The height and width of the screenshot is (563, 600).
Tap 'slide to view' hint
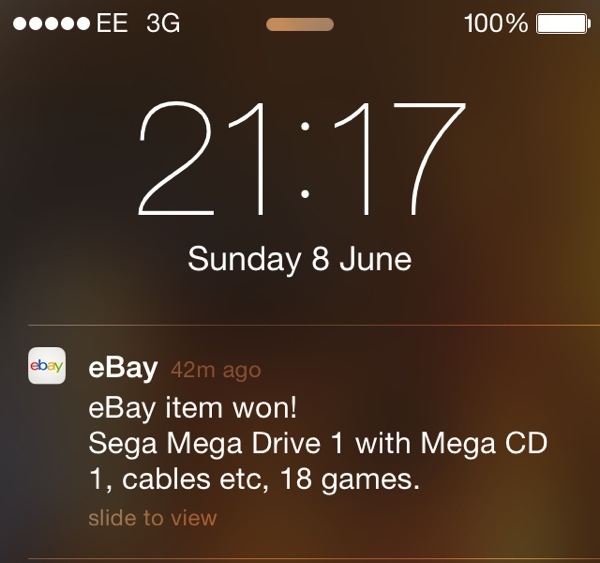pos(153,518)
